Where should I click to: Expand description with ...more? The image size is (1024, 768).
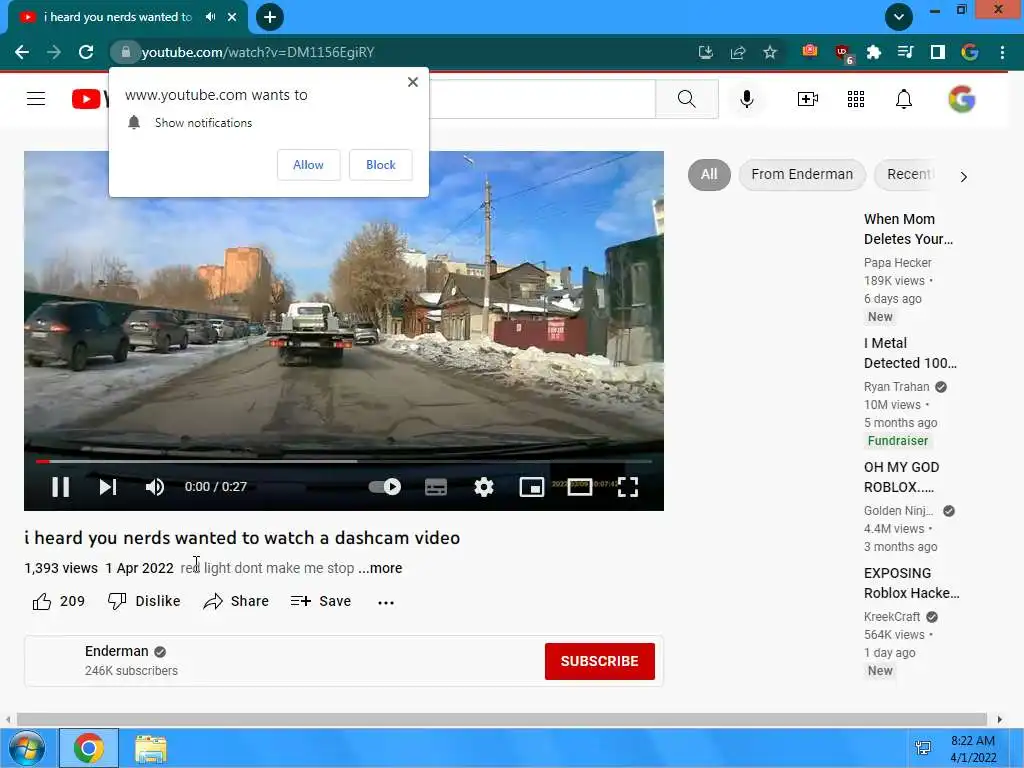point(380,568)
